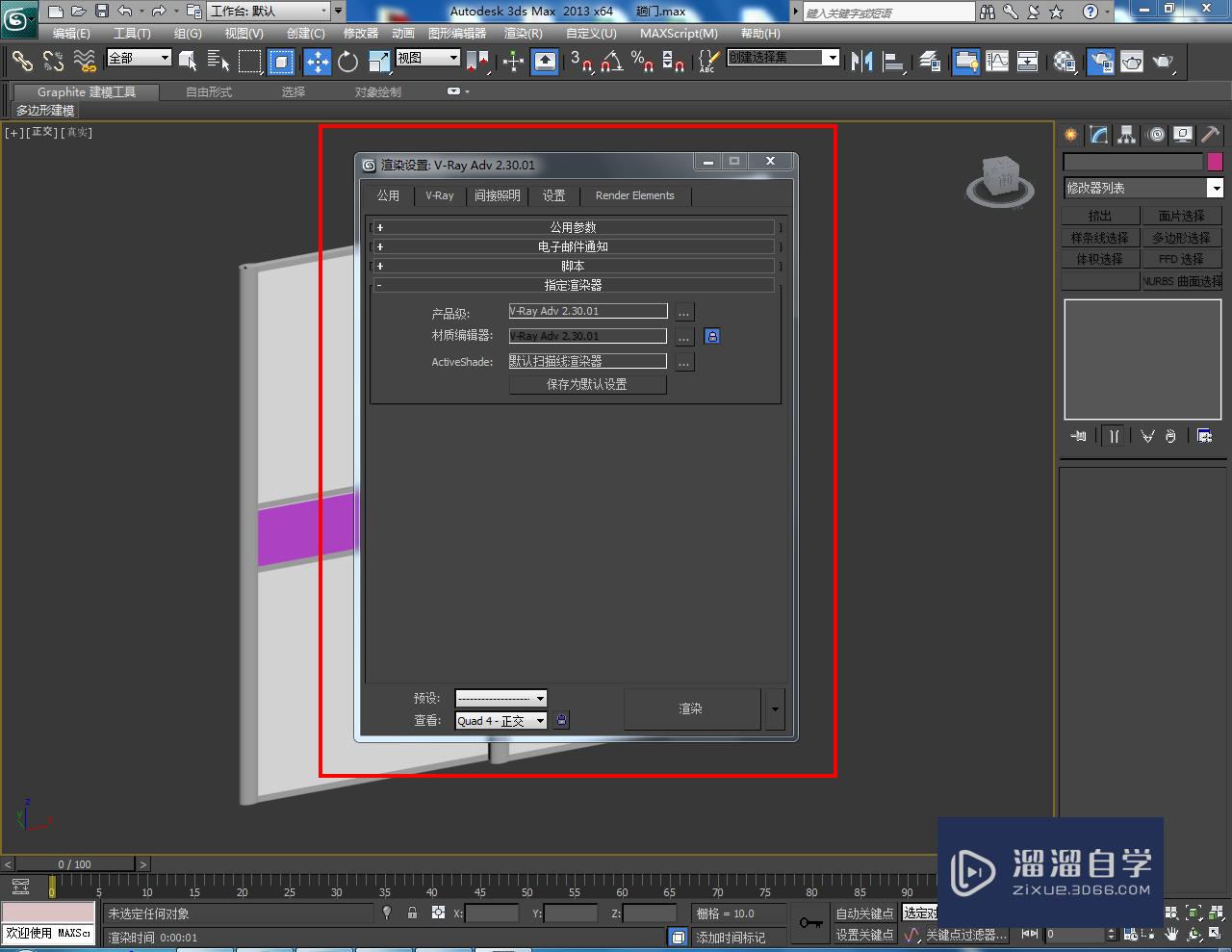The width and height of the screenshot is (1232, 952).
Task: Open the MAXScript(M) menu
Action: (x=679, y=33)
